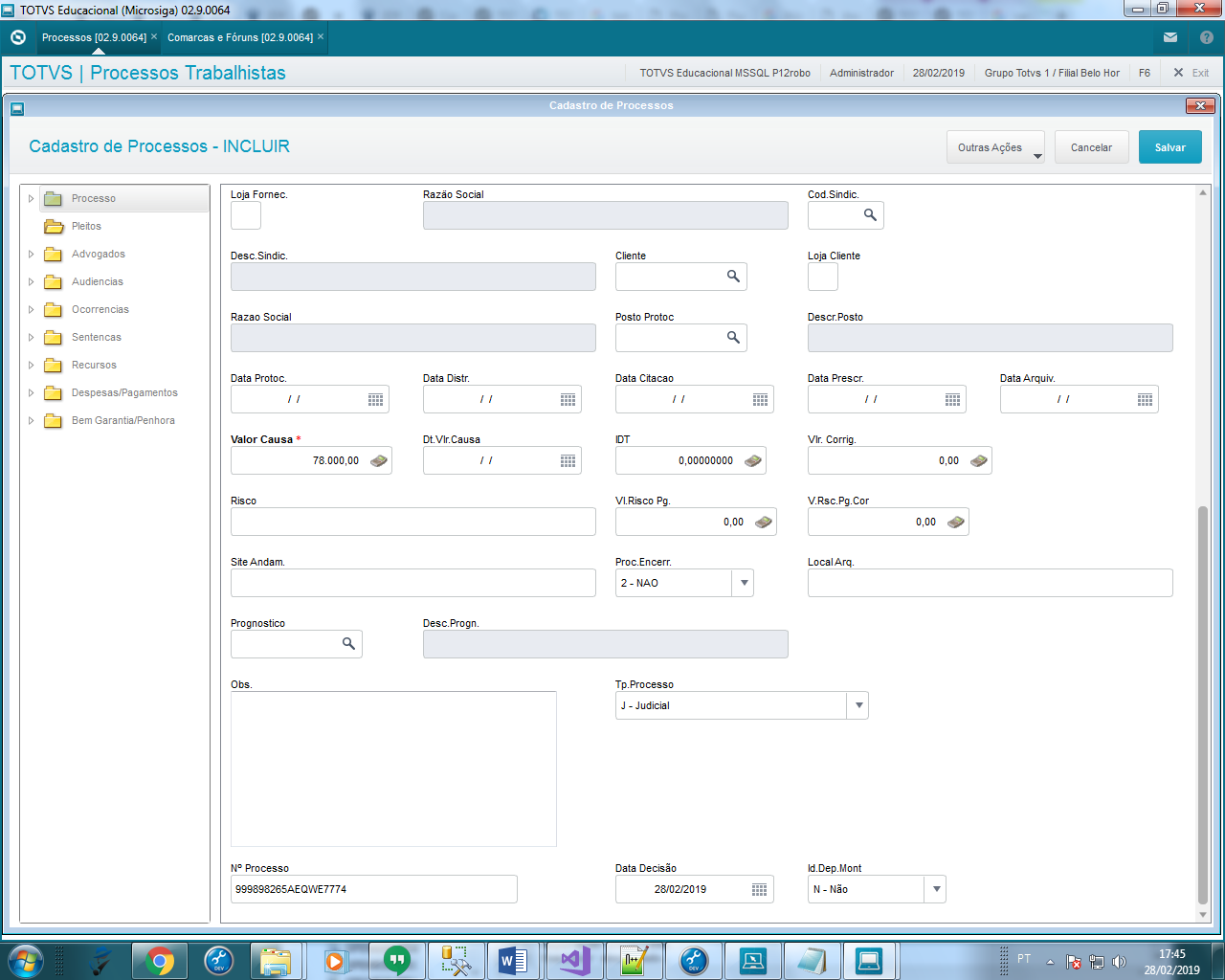Expand the Recursos tree node arrow
Image resolution: width=1225 pixels, height=980 pixels.
pyautogui.click(x=31, y=366)
